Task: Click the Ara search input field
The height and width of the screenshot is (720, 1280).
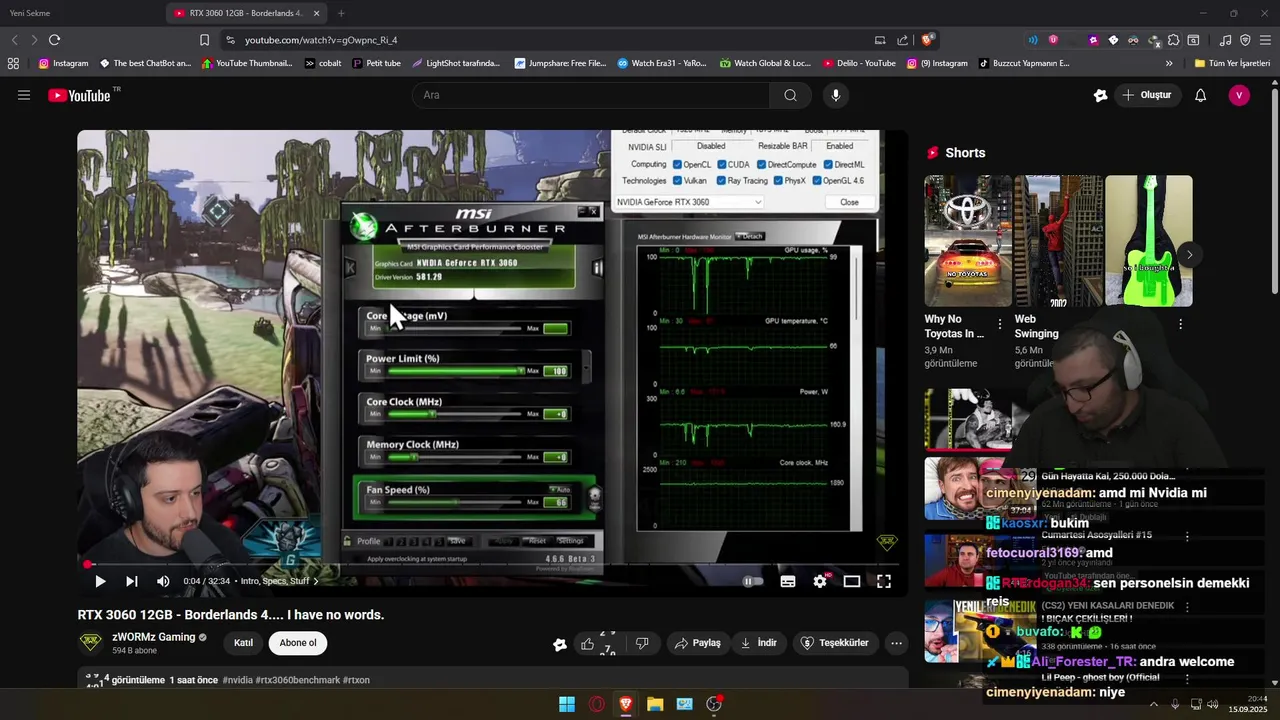Action: tap(590, 95)
